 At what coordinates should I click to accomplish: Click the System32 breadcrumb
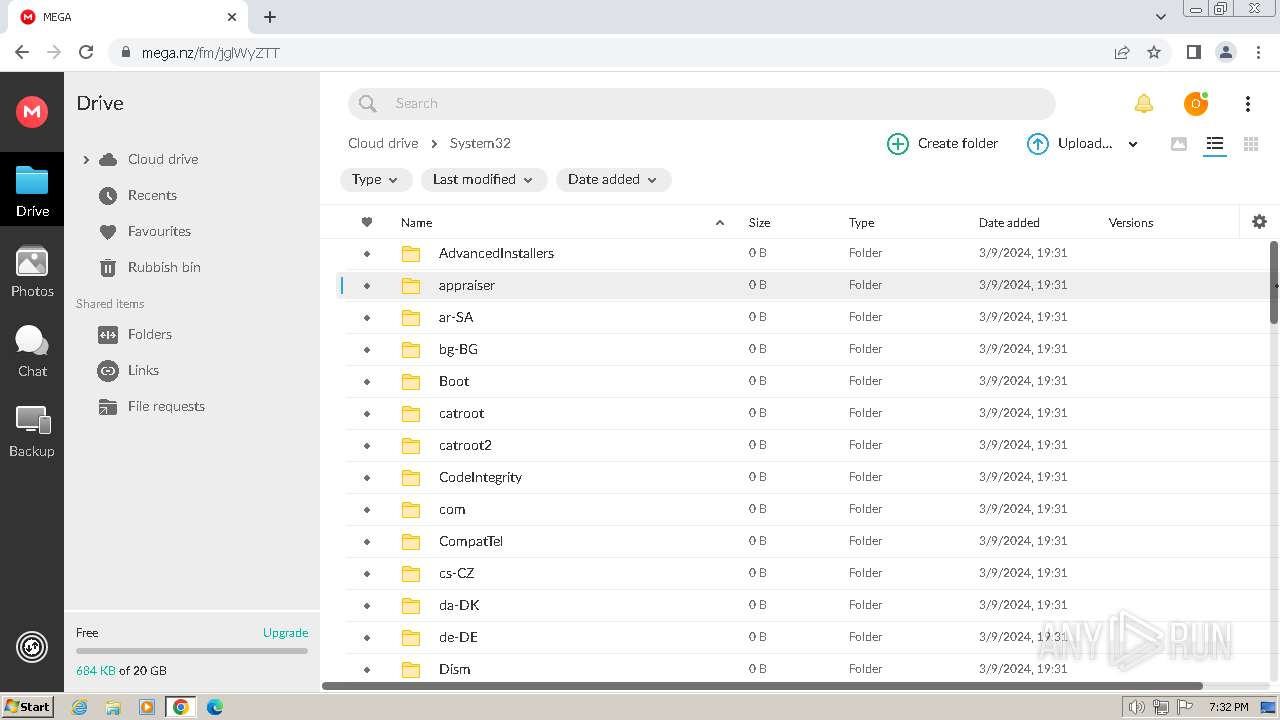pos(480,143)
